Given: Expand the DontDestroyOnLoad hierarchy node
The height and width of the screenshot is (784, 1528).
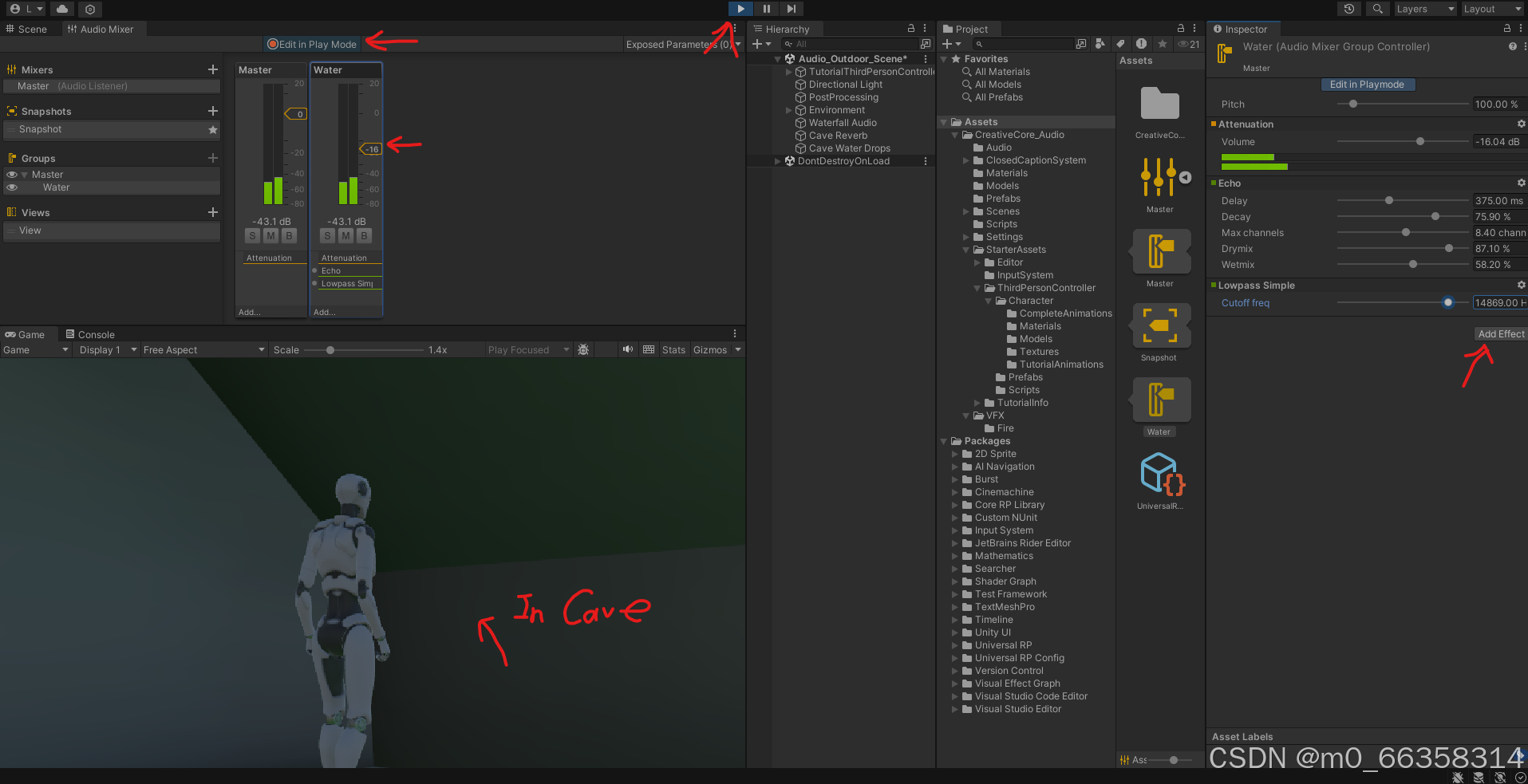Looking at the screenshot, I should [778, 161].
